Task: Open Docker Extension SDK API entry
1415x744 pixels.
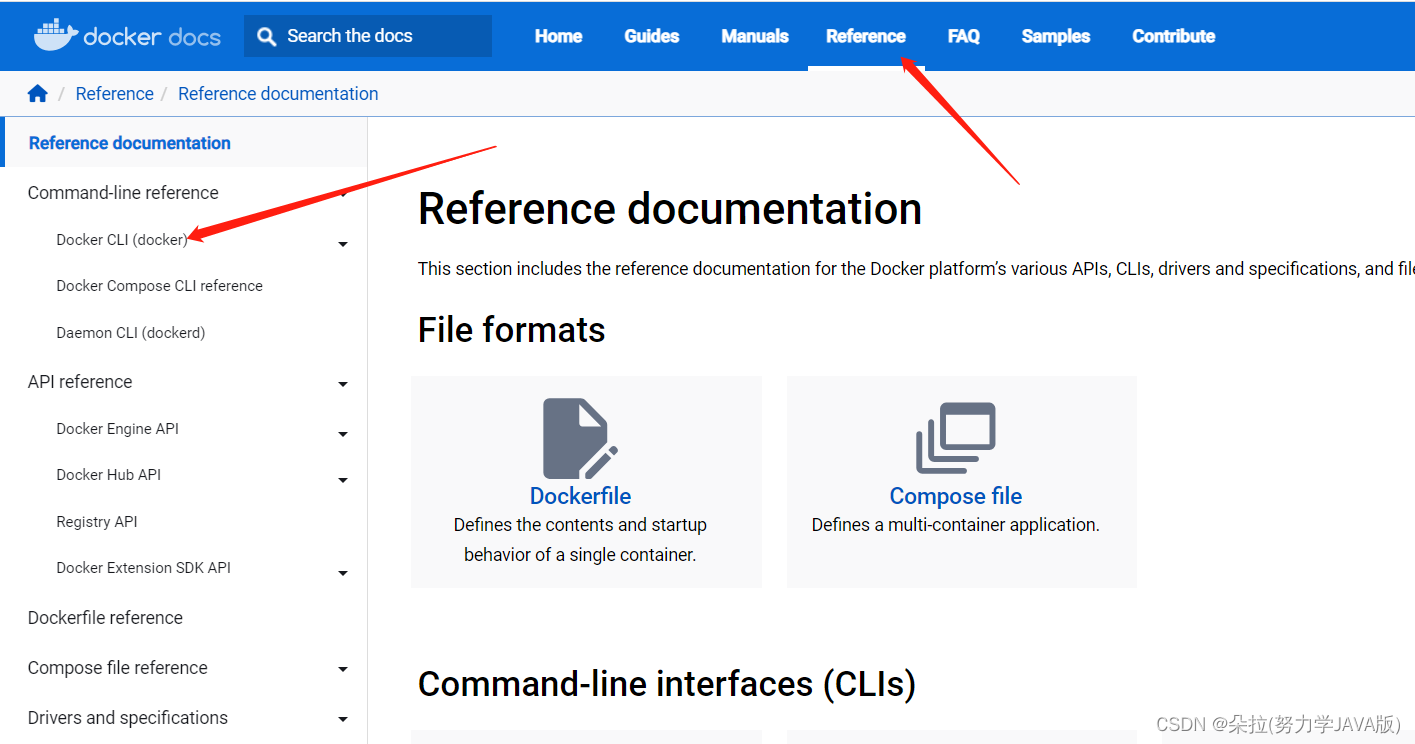Action: [144, 568]
